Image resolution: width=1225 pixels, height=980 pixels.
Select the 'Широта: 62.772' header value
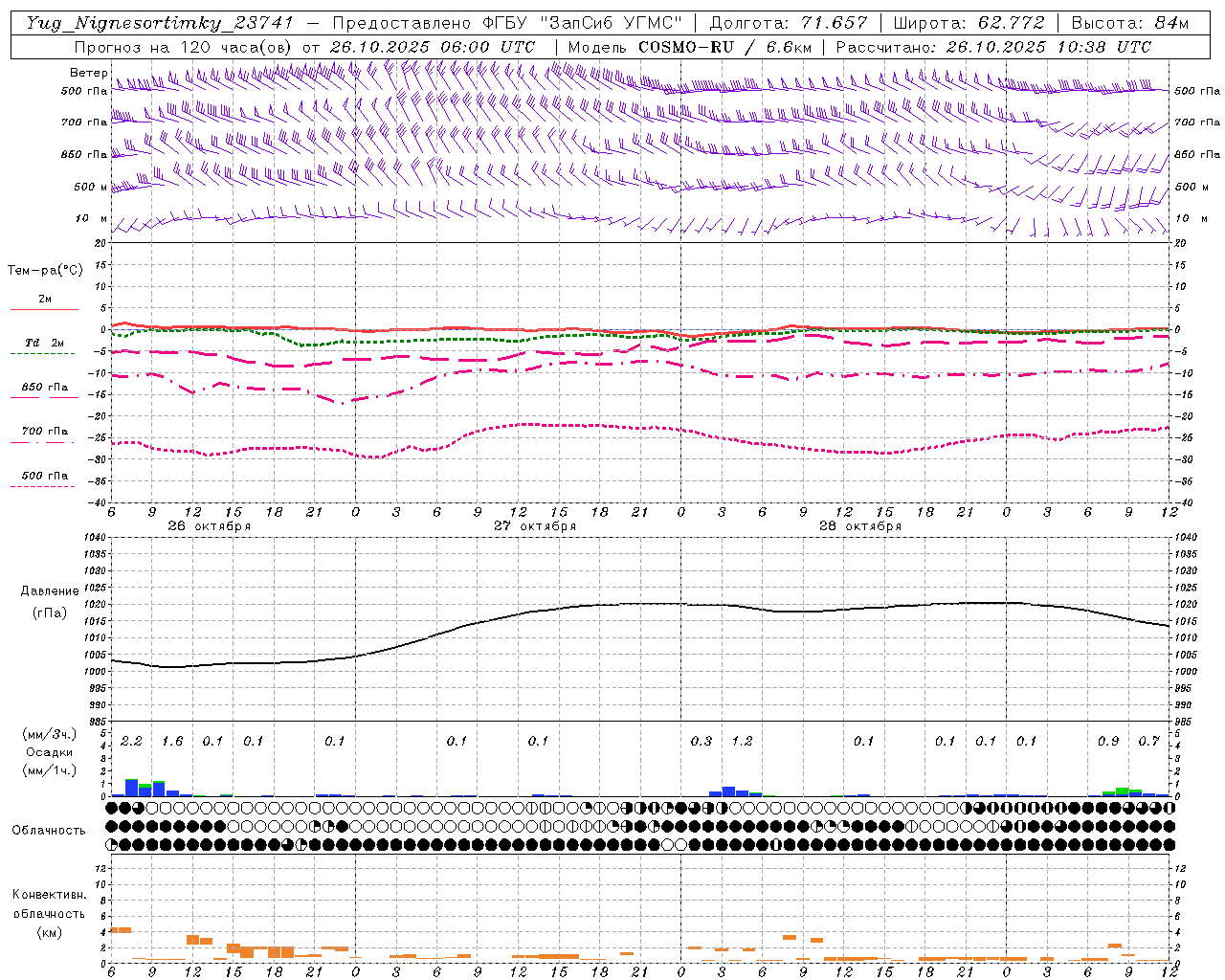point(969,23)
